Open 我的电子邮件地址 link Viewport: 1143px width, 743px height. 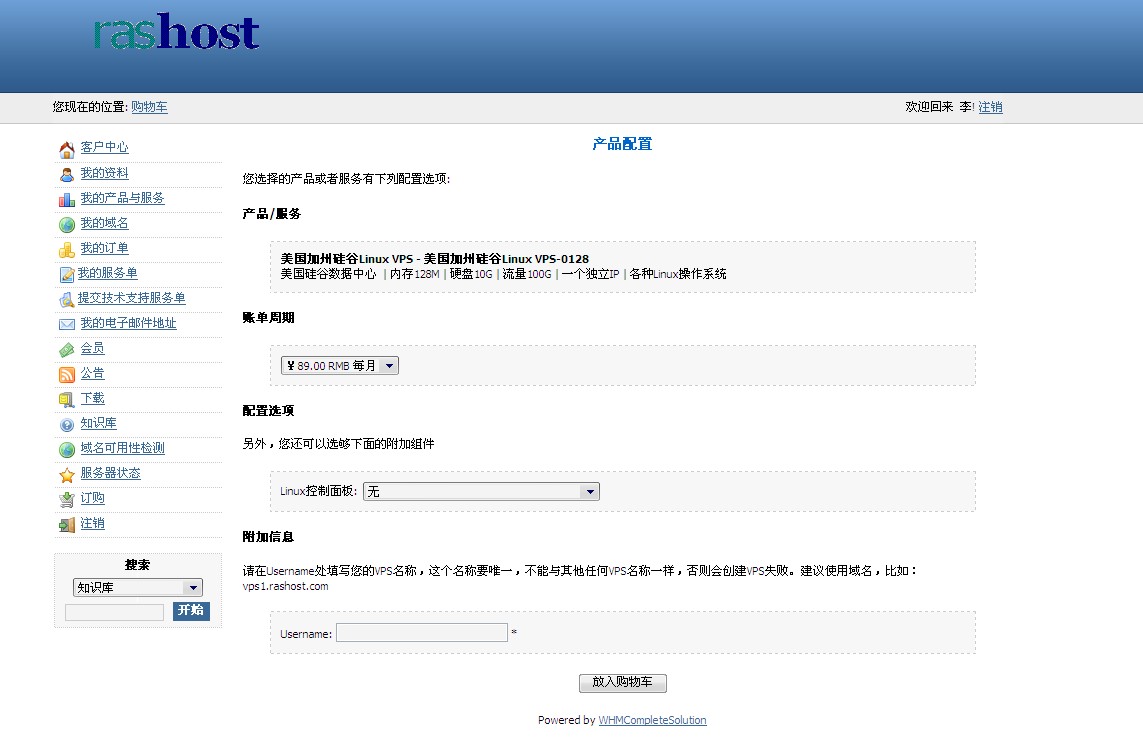coord(128,322)
